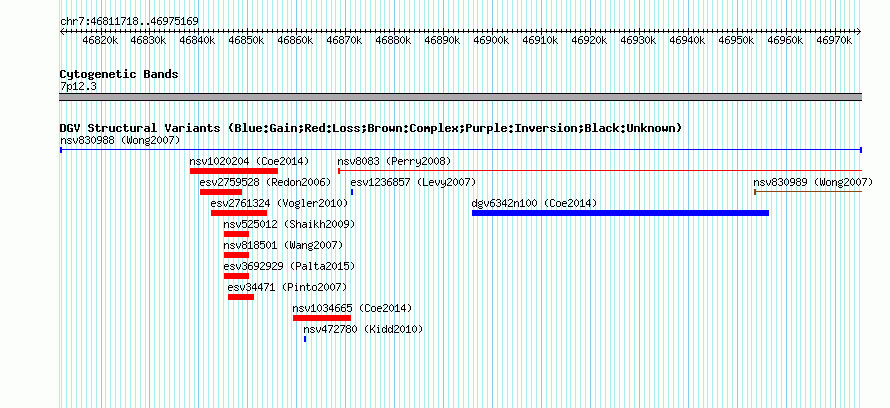
Task: Click the DGV Structural Variants track title
Action: click(x=371, y=128)
